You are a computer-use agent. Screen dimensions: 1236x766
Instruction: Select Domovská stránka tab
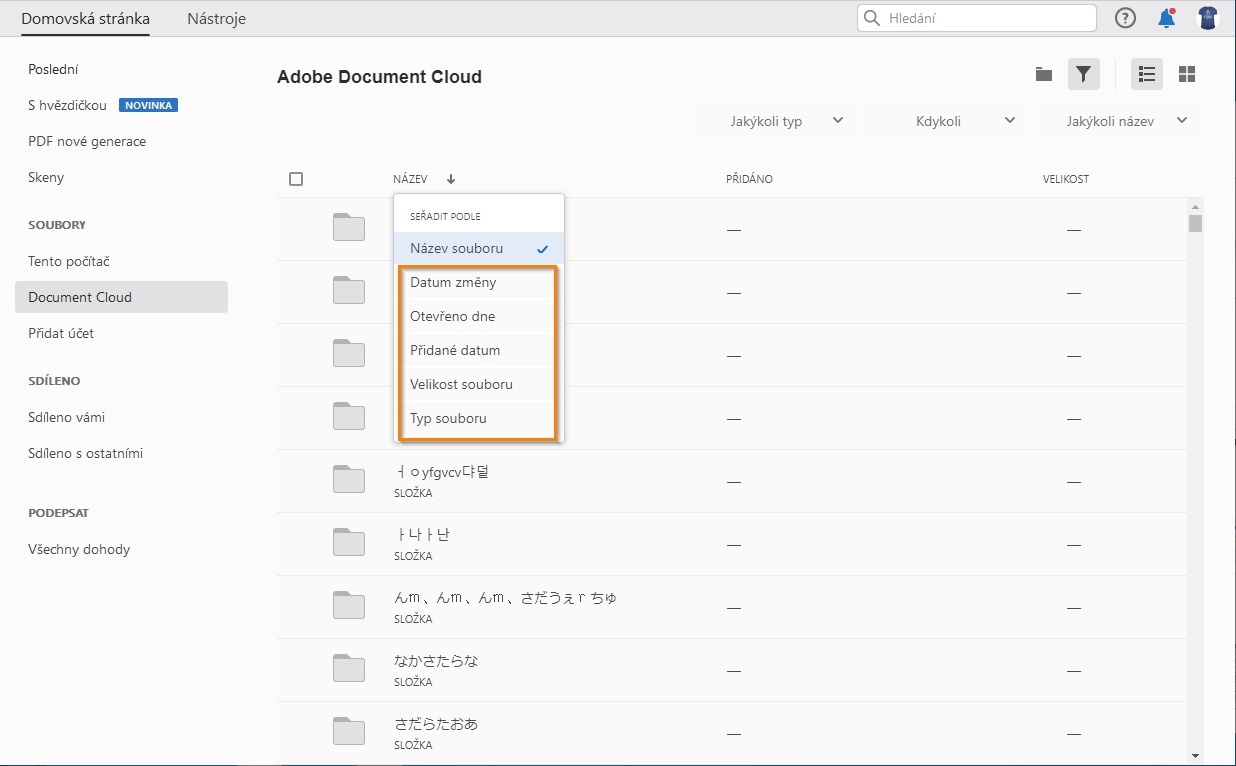pyautogui.click(x=85, y=18)
